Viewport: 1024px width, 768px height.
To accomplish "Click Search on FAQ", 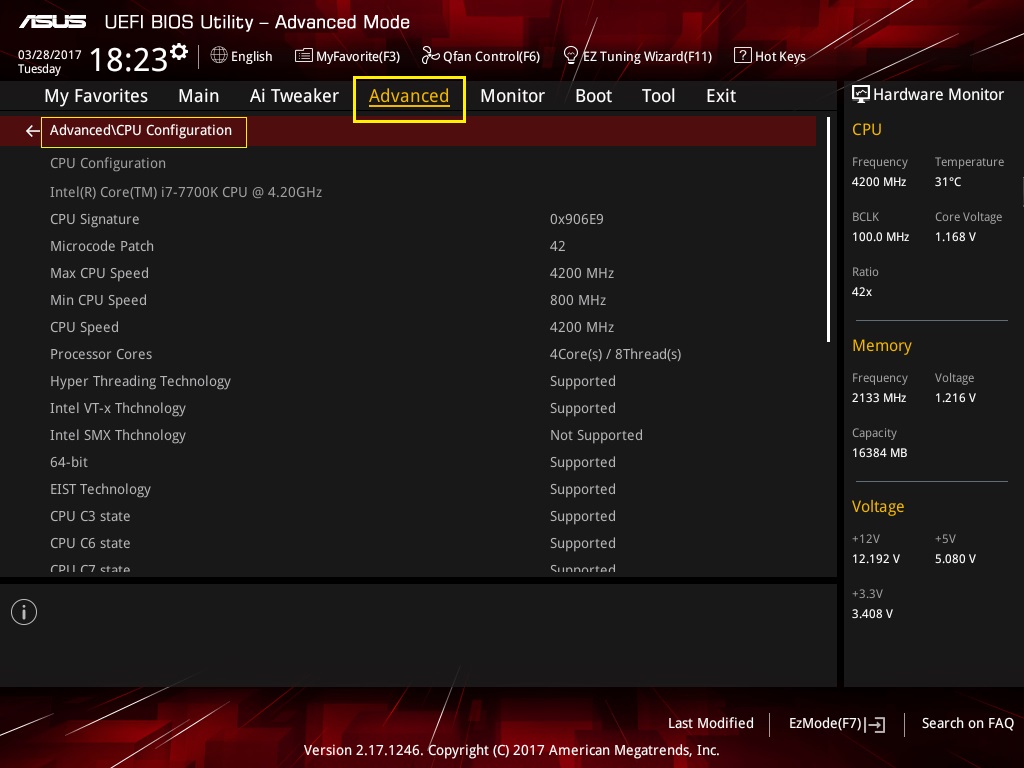I will [967, 723].
